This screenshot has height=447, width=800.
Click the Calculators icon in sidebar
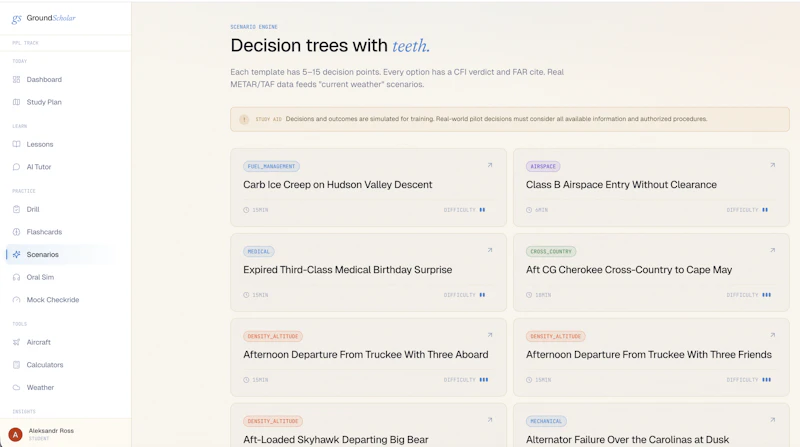click(16, 365)
